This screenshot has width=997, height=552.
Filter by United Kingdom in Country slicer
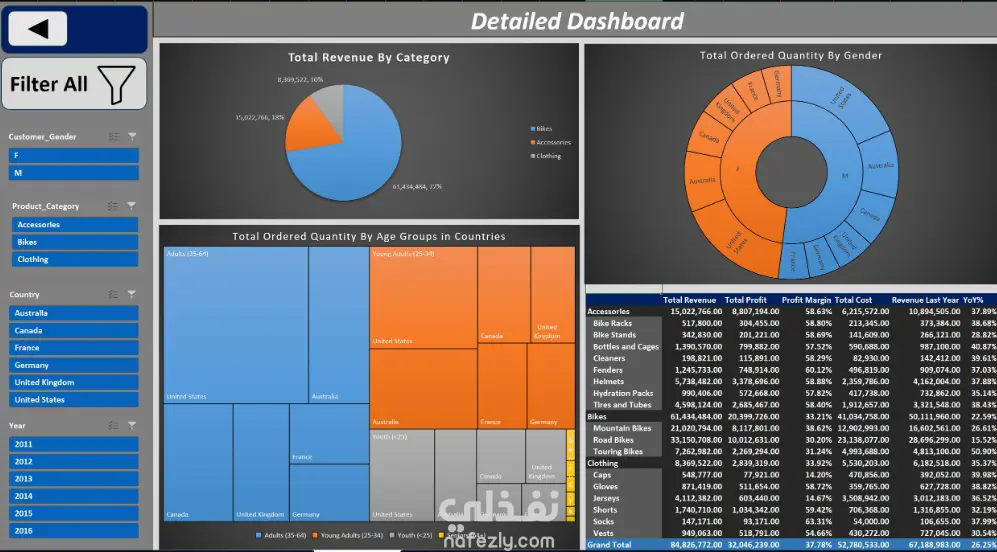[74, 382]
